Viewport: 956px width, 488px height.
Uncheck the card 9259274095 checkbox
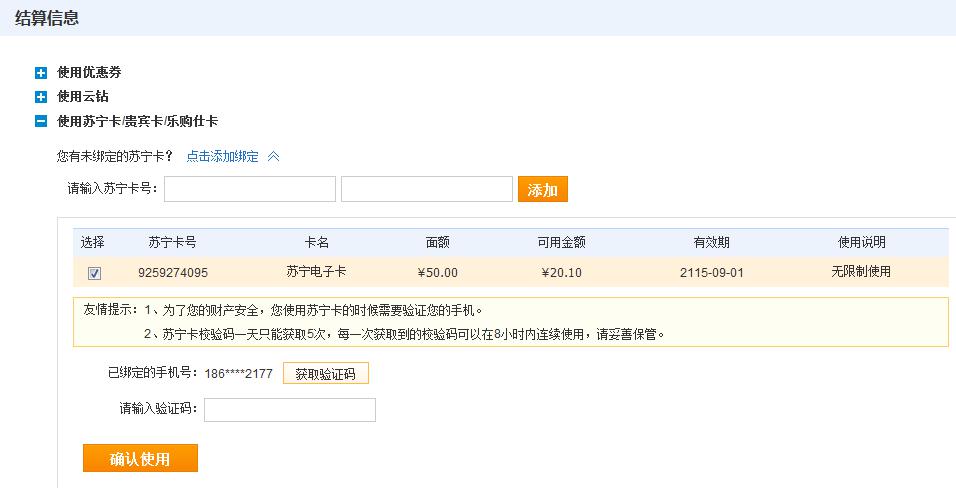click(x=94, y=273)
